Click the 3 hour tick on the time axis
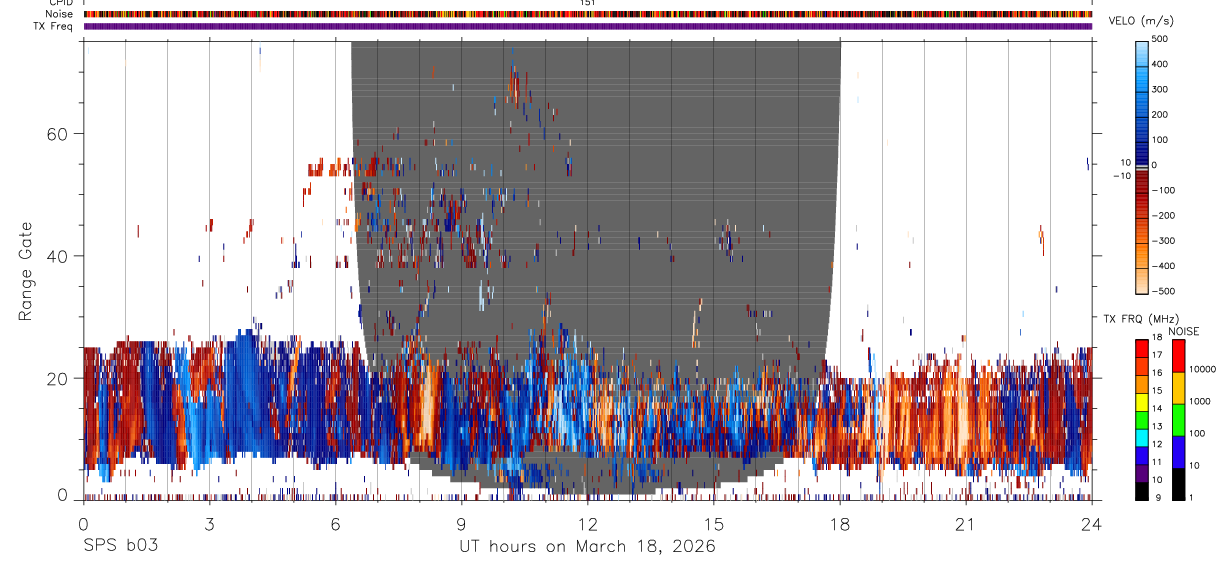Screen dimensions: 1228x567 (209, 523)
